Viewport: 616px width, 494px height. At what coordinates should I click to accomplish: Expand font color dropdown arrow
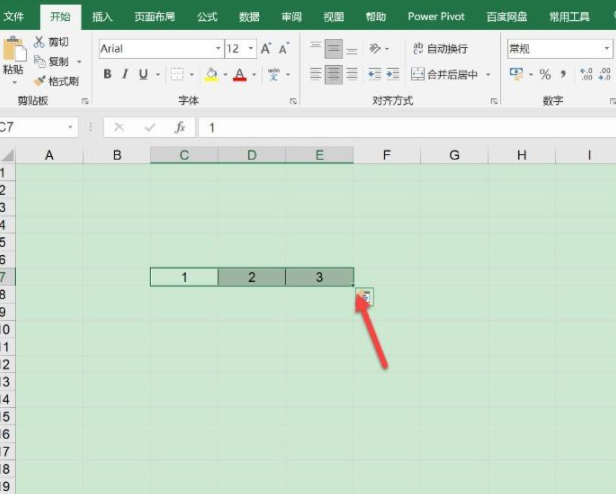click(254, 74)
